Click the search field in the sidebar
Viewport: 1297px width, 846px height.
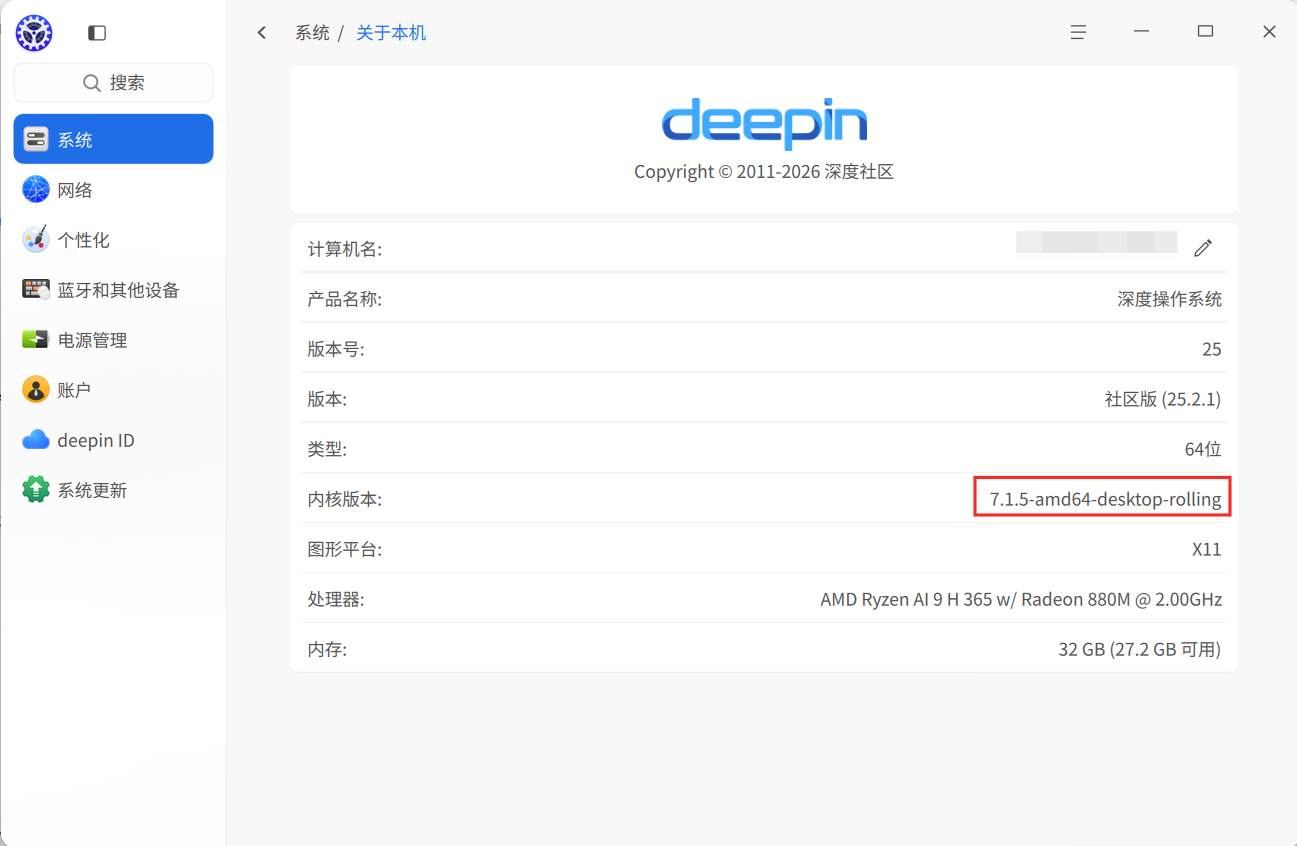click(113, 83)
